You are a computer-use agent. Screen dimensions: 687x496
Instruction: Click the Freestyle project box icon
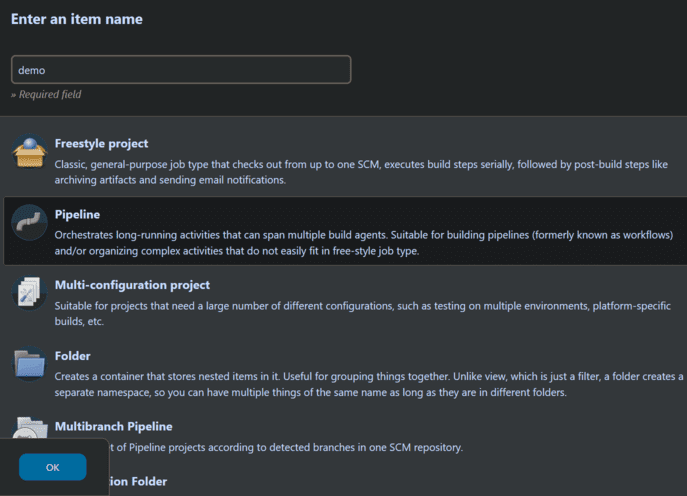click(29, 152)
